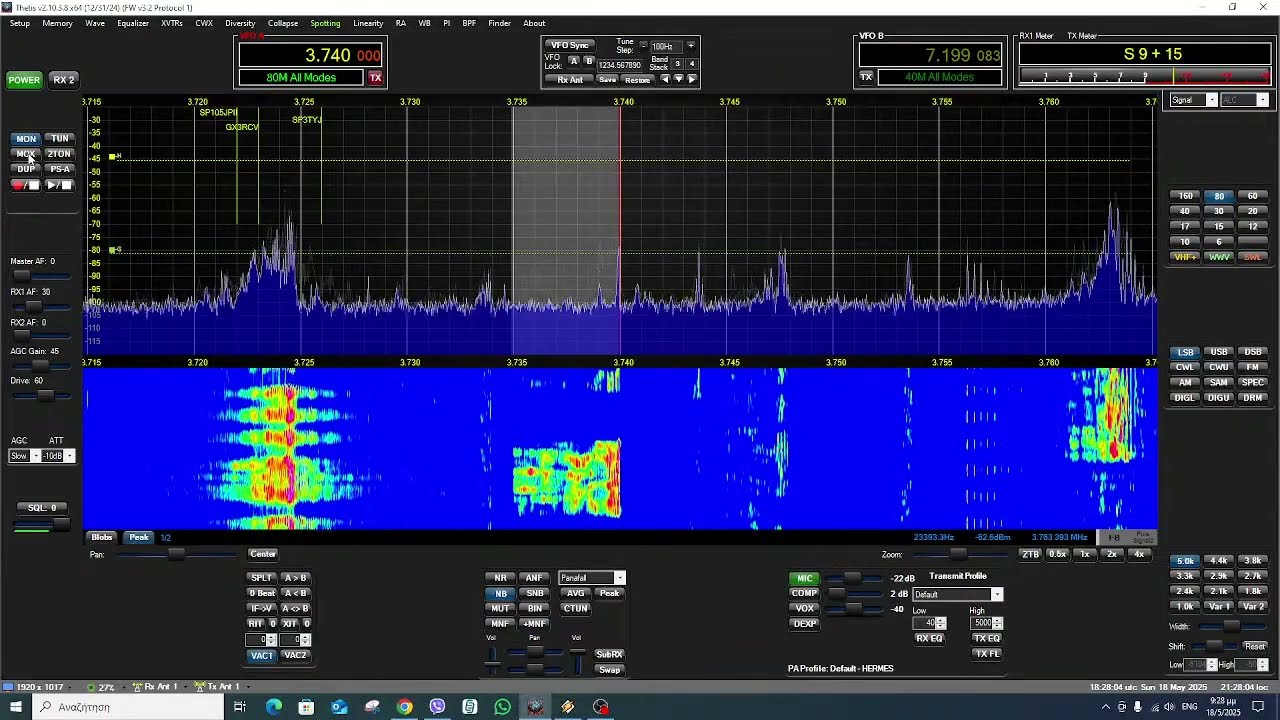Increase the transmit filter High stepper
Screen dimensions: 1280x720
[x=998, y=620]
